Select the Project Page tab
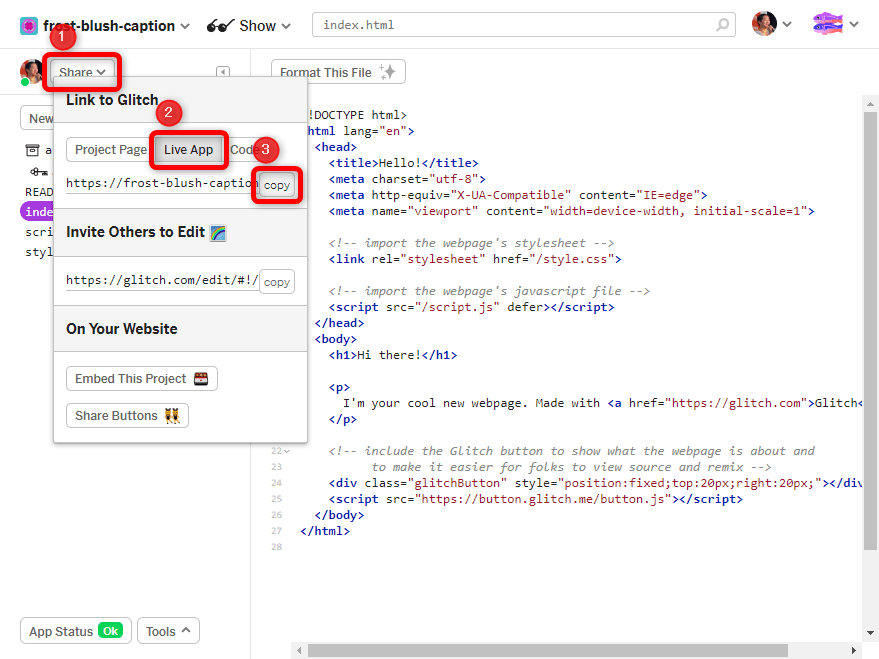 coord(110,150)
